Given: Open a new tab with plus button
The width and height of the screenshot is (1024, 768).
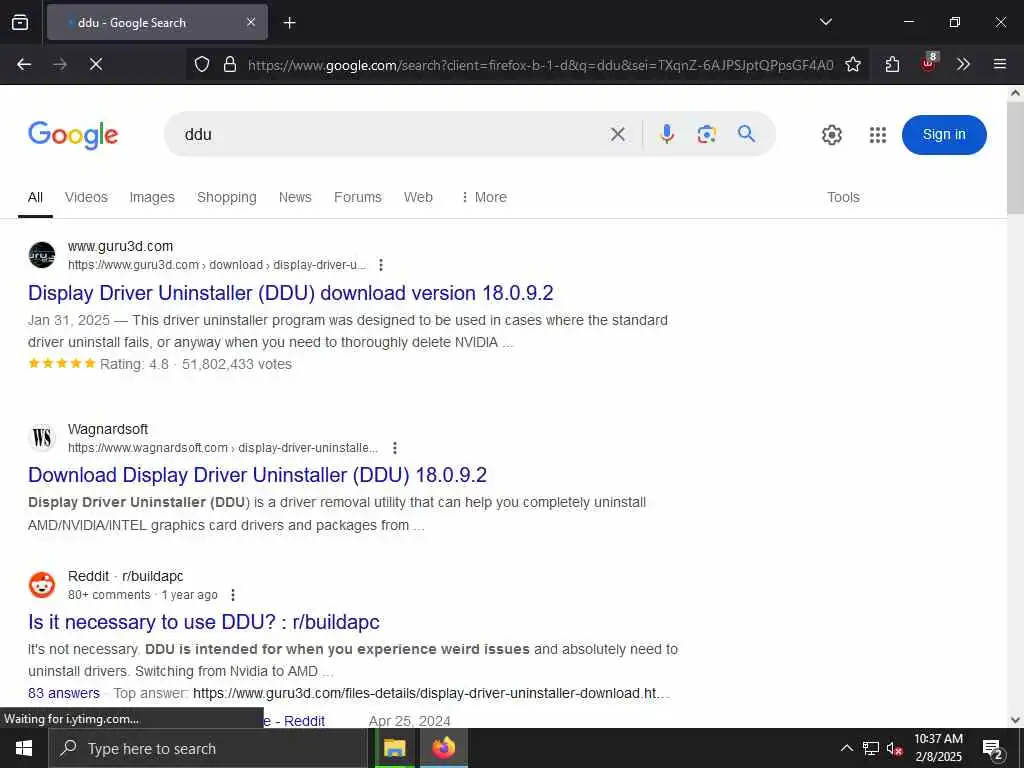Looking at the screenshot, I should pyautogui.click(x=289, y=23).
